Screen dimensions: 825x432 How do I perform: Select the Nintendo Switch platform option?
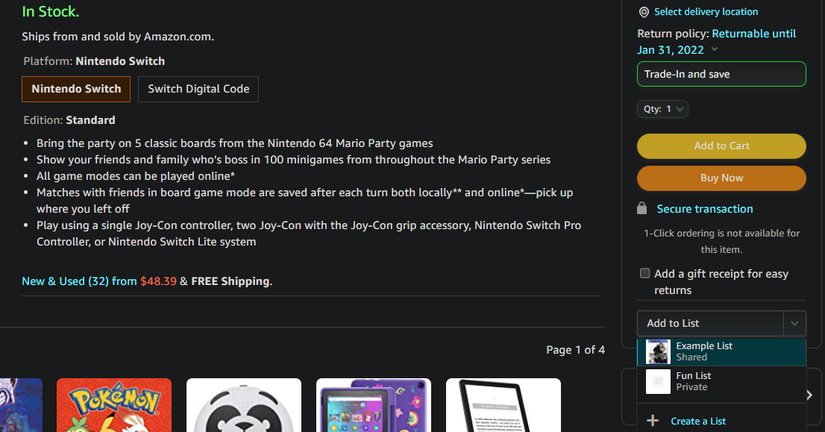click(x=76, y=89)
